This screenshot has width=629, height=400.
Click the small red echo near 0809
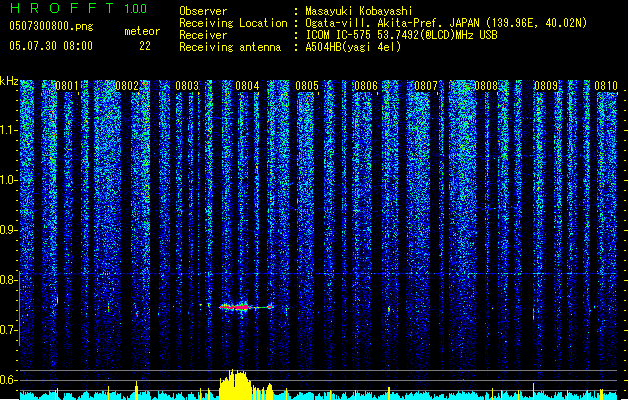coord(534,314)
